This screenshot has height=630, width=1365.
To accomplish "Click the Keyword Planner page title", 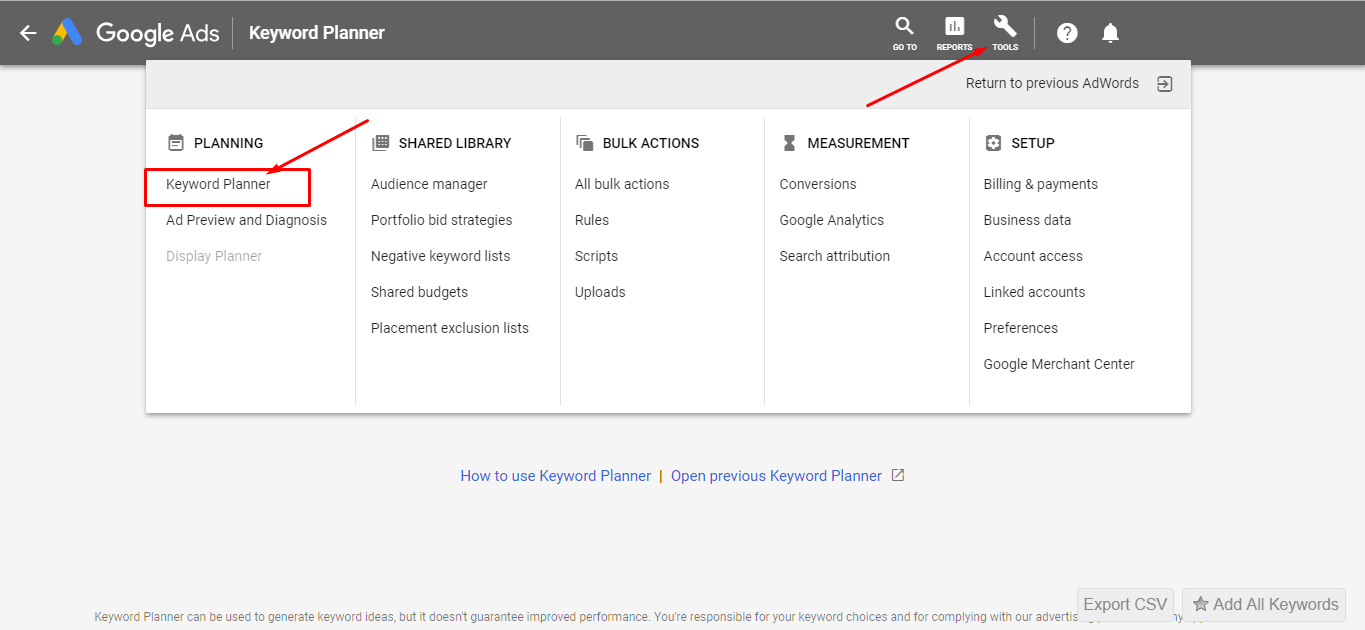I will (316, 33).
